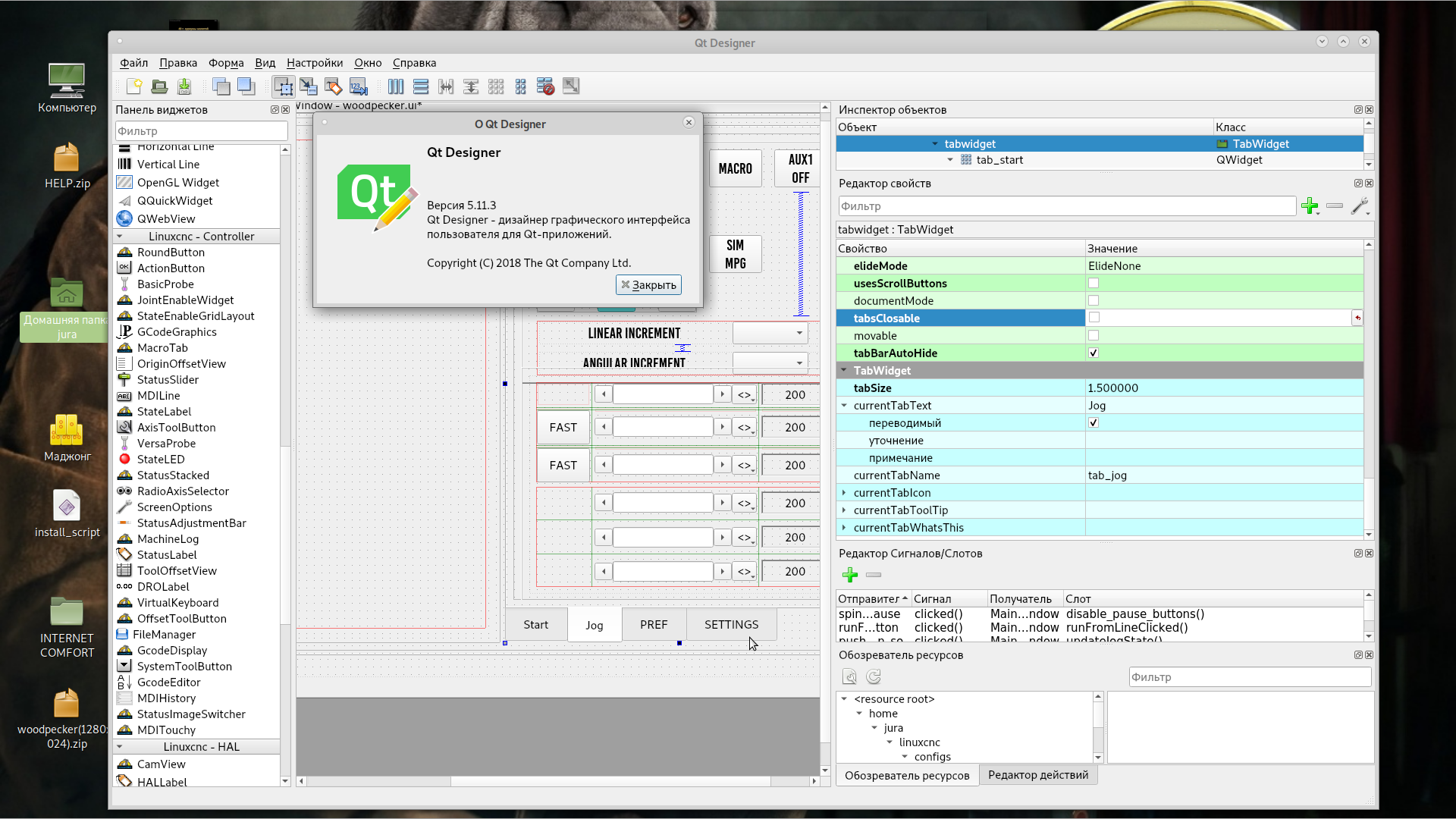Open the Правка menu
This screenshot has height=819, width=1456.
click(x=178, y=63)
